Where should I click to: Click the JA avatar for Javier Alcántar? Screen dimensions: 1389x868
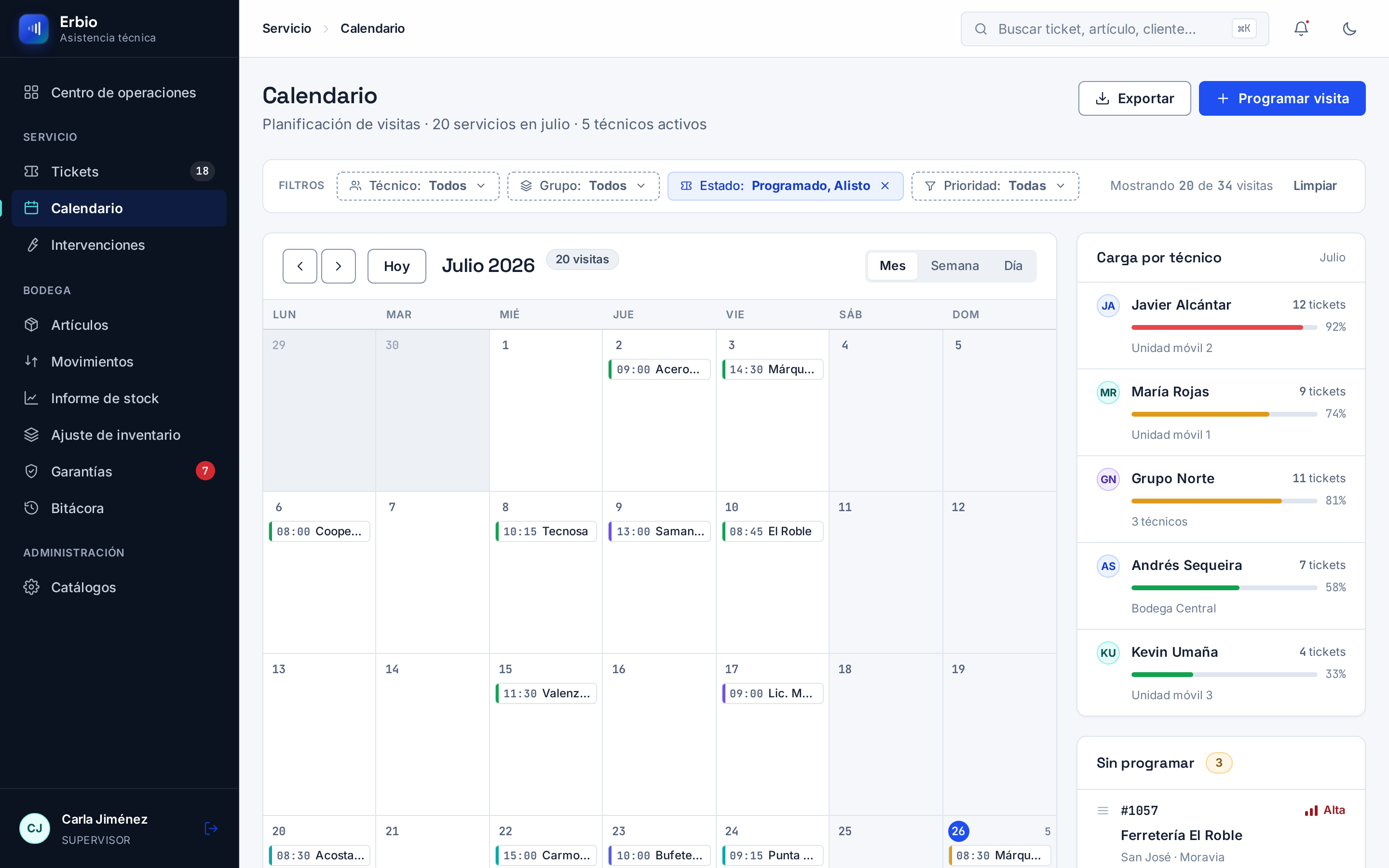[1108, 305]
